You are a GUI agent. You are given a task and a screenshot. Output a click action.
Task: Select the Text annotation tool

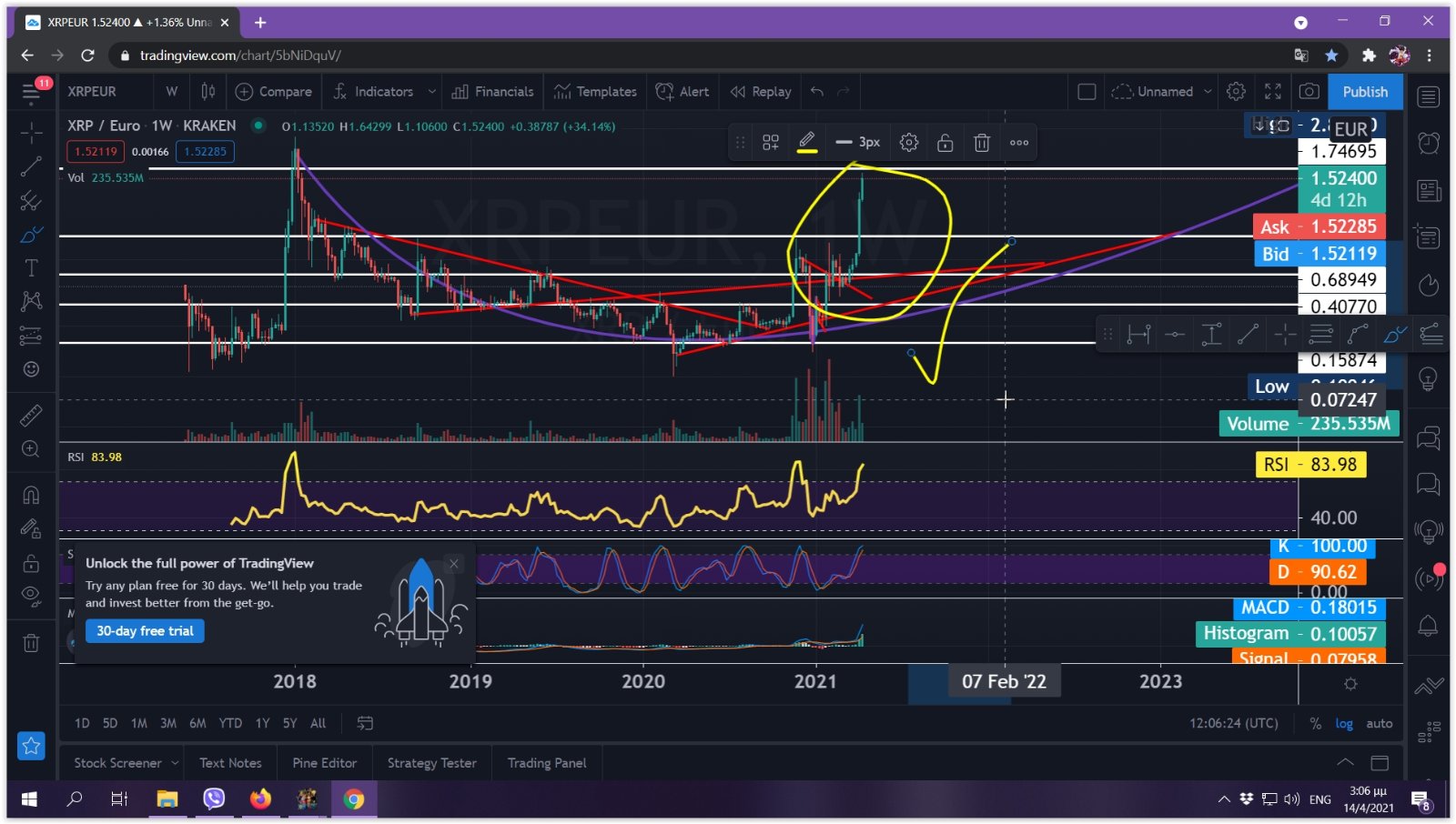[31, 268]
